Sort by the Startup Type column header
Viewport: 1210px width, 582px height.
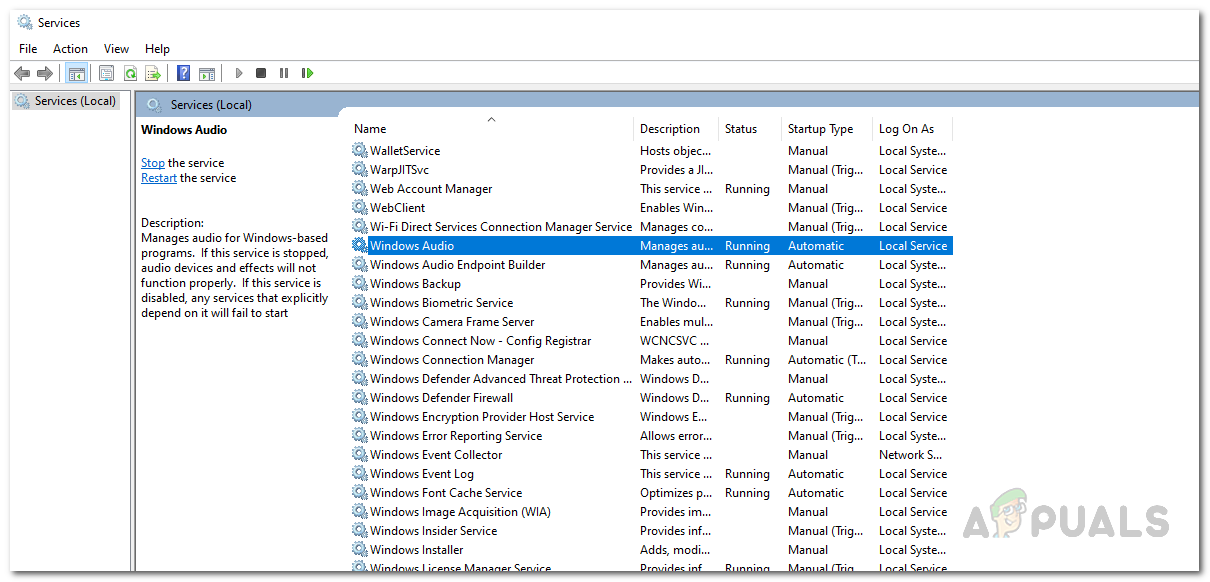[x=820, y=129]
